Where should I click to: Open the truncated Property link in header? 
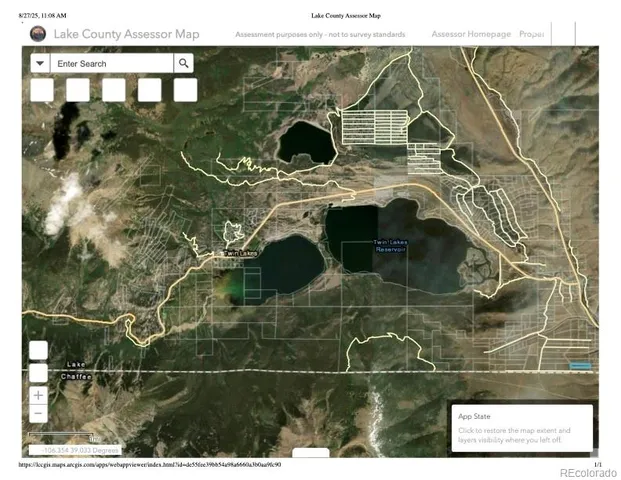tap(532, 34)
